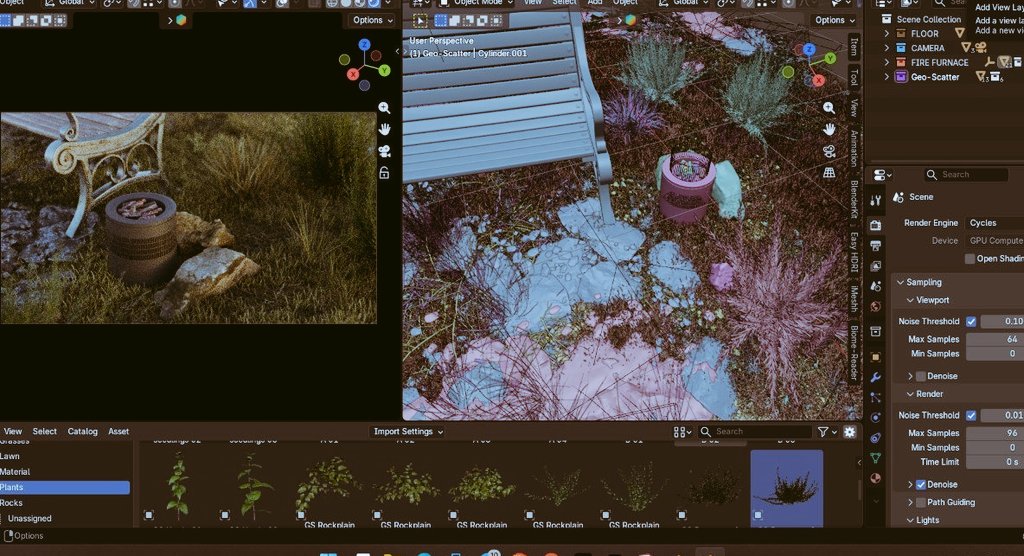Click asset browser settings gear icon
1024x556 pixels.
[850, 432]
